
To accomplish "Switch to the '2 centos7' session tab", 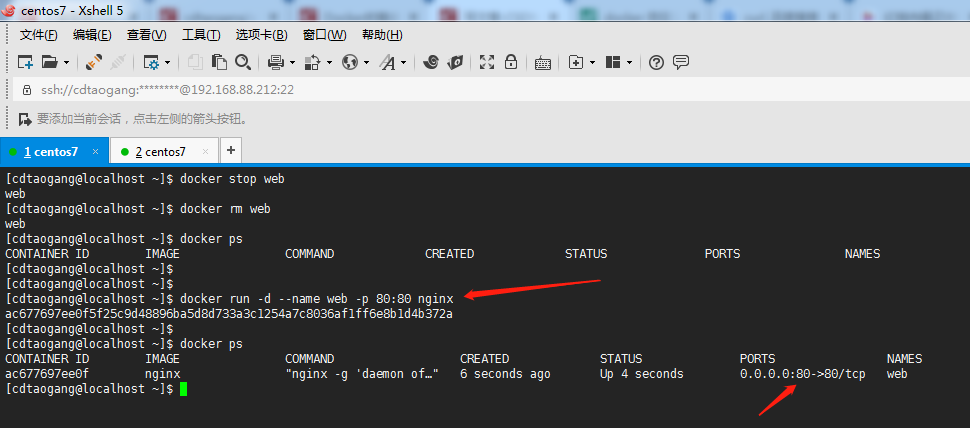I will click(164, 152).
